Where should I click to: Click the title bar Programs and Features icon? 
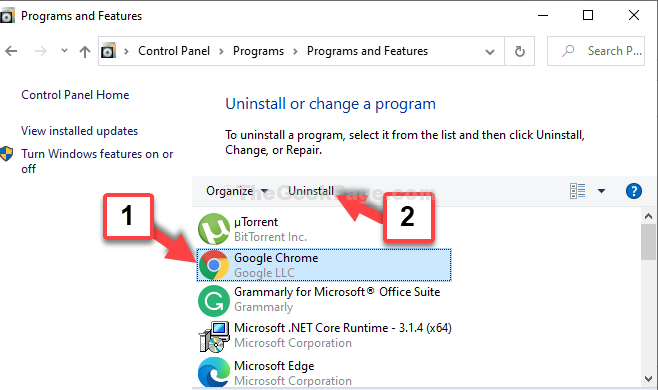(x=7, y=16)
